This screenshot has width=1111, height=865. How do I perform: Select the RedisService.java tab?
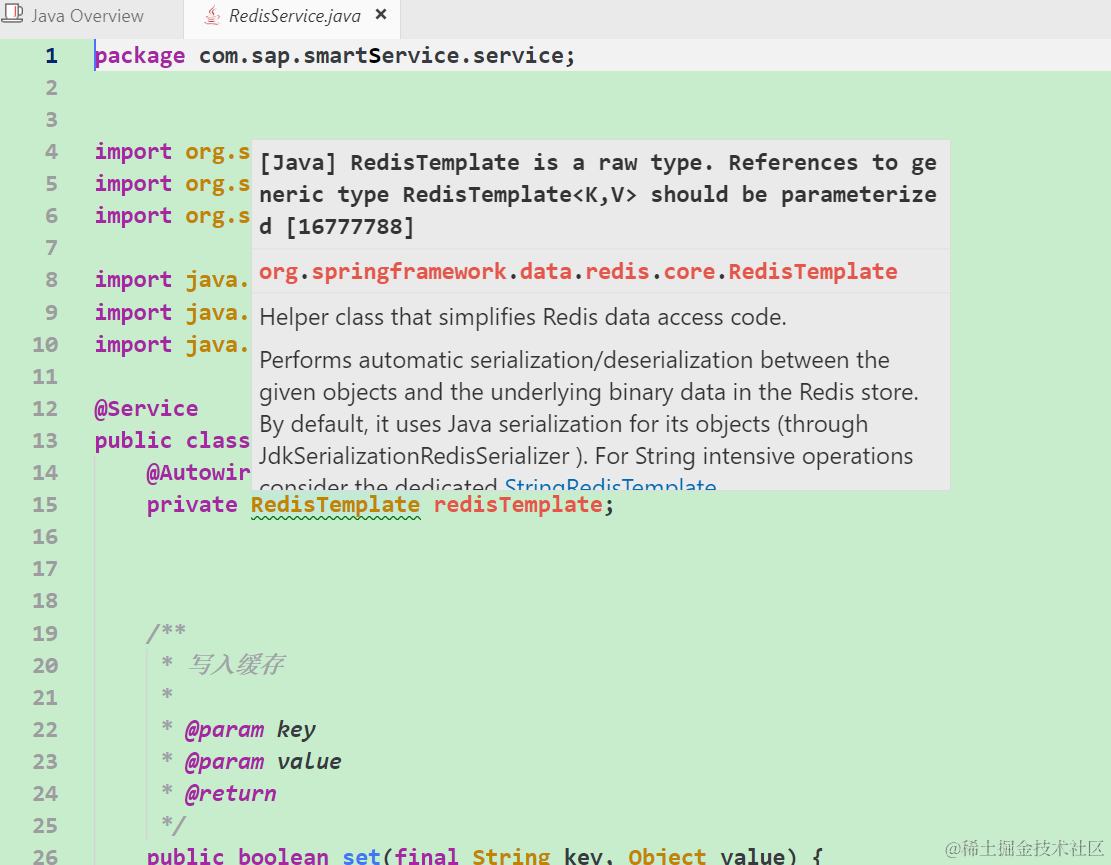295,16
